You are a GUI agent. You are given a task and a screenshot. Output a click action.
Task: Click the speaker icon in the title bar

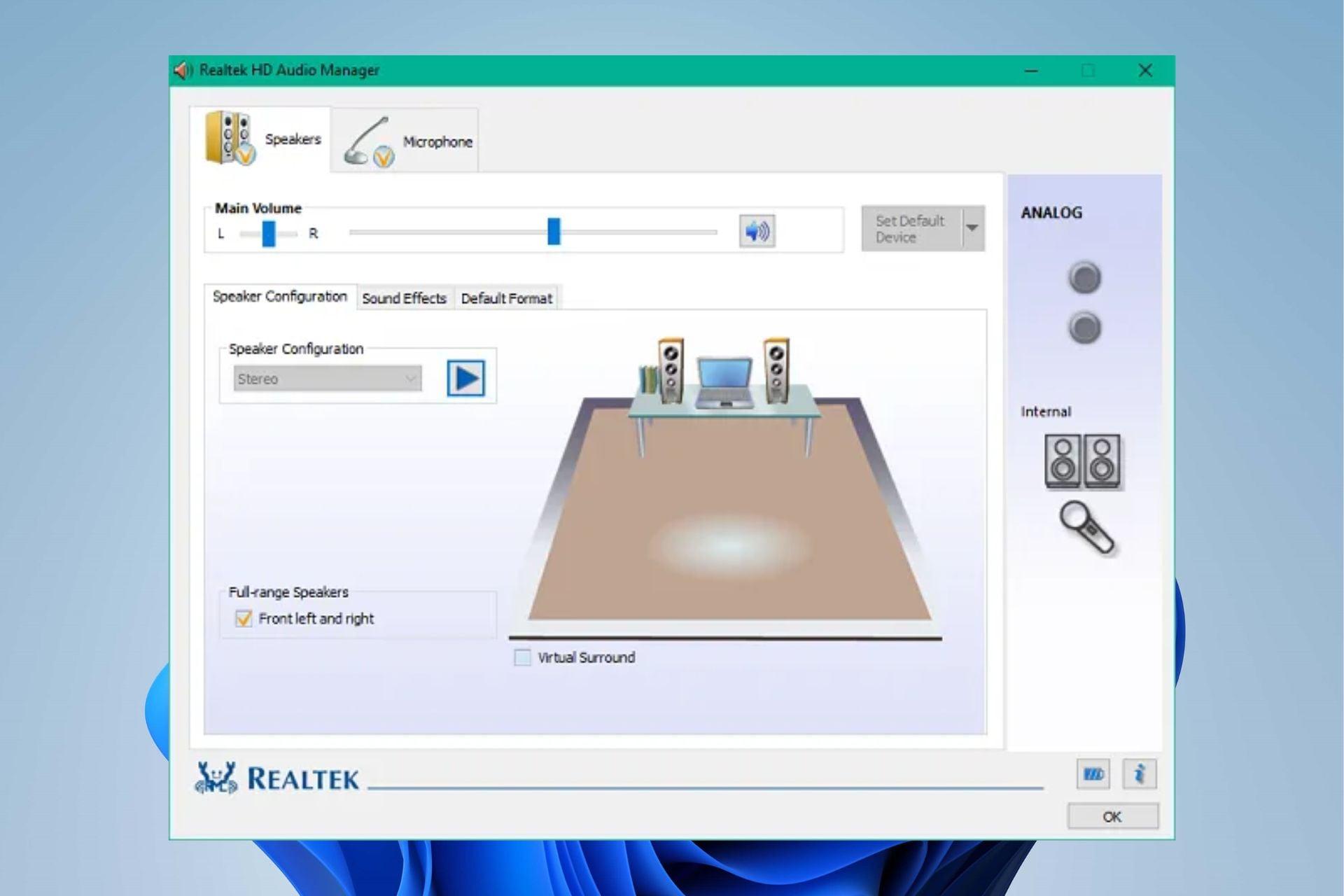(x=182, y=69)
